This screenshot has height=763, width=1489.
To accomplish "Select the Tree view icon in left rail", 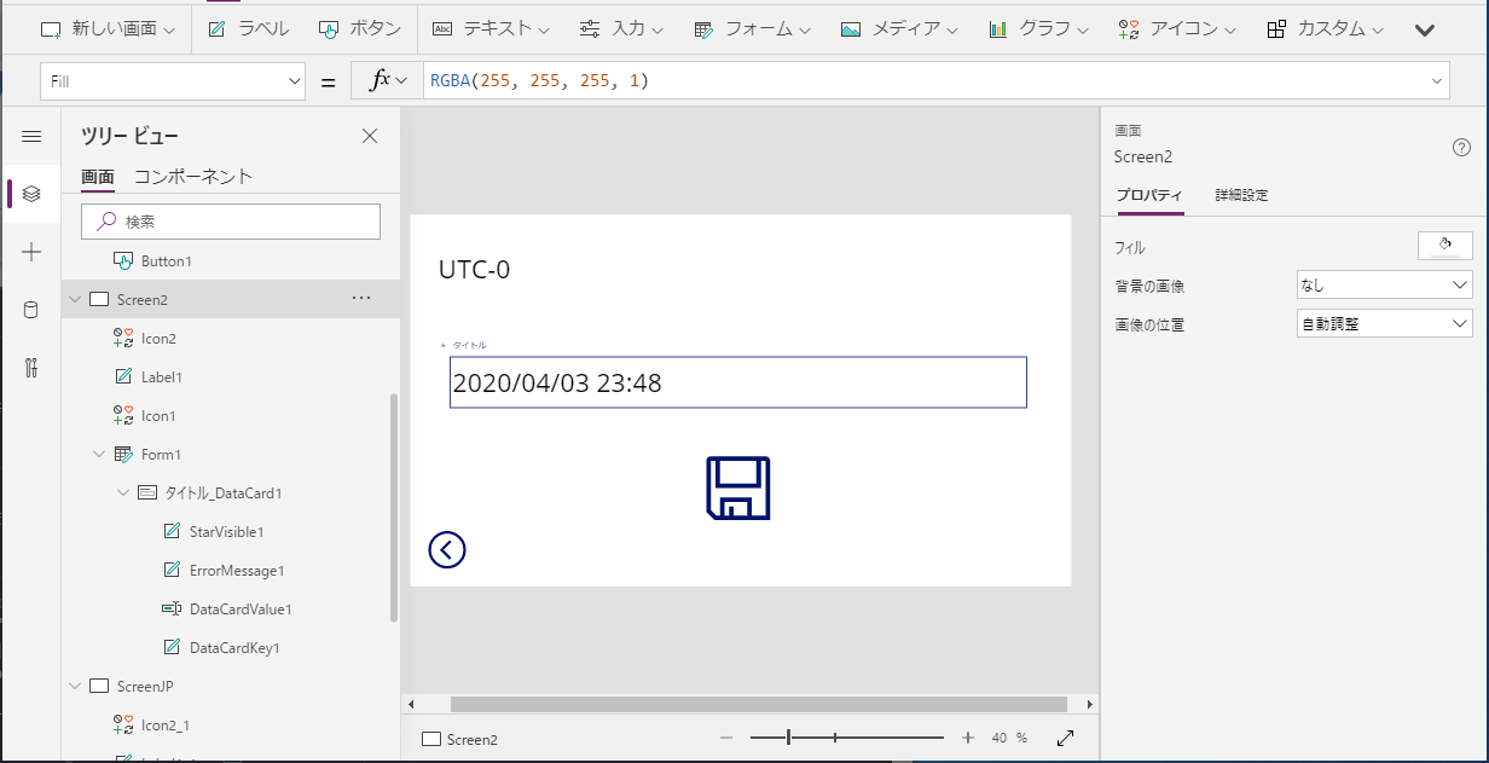I will tap(31, 193).
